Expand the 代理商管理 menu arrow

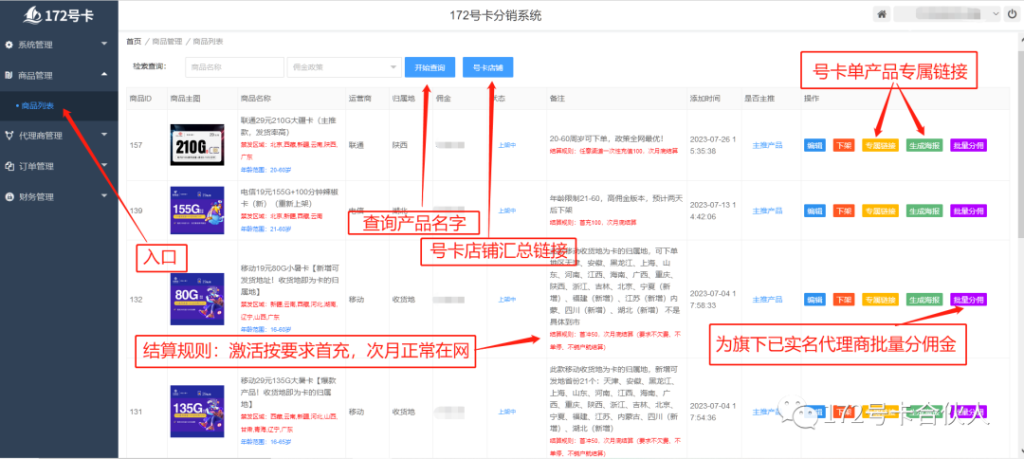coord(104,135)
